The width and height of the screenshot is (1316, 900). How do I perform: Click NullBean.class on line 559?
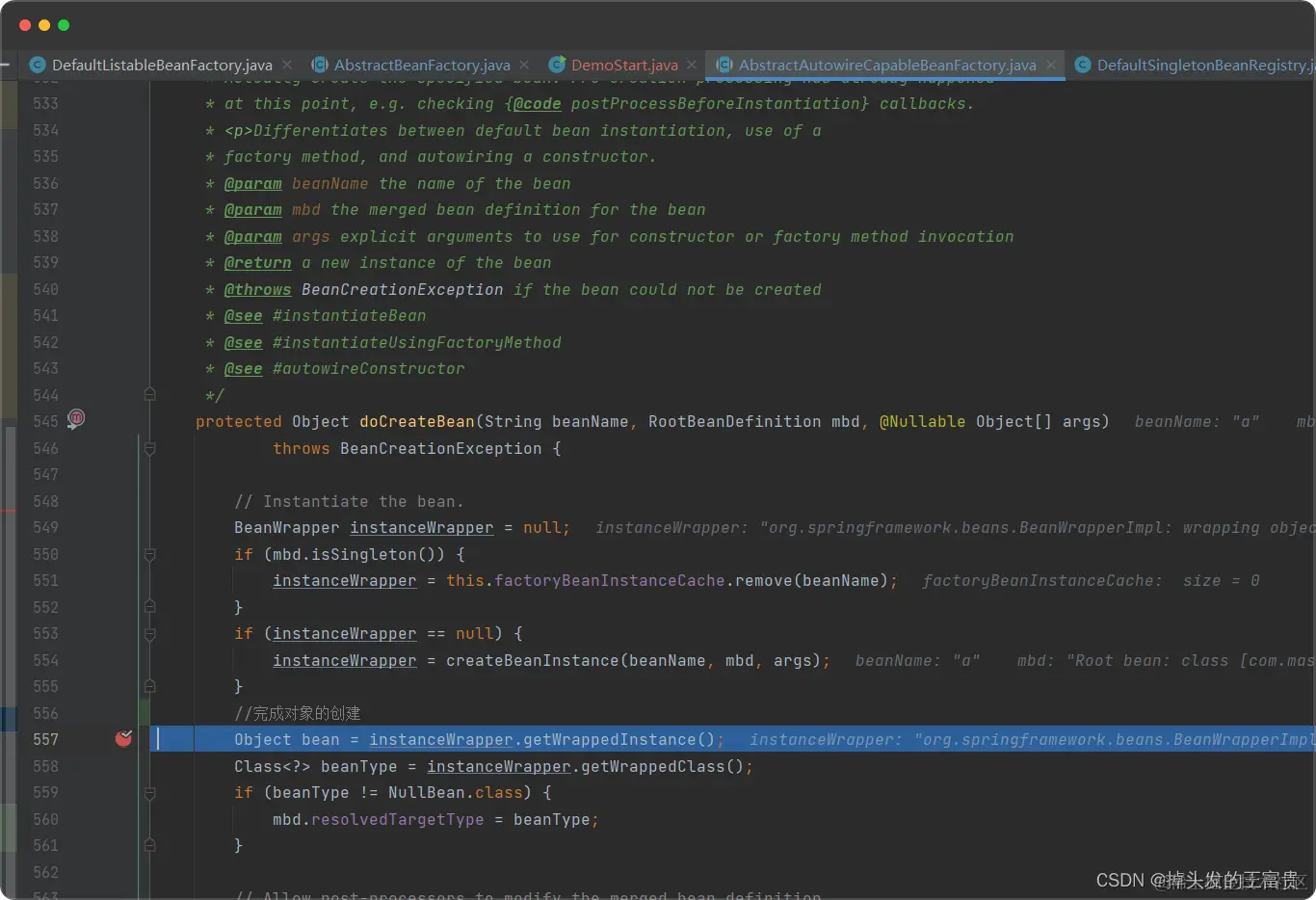(x=455, y=792)
